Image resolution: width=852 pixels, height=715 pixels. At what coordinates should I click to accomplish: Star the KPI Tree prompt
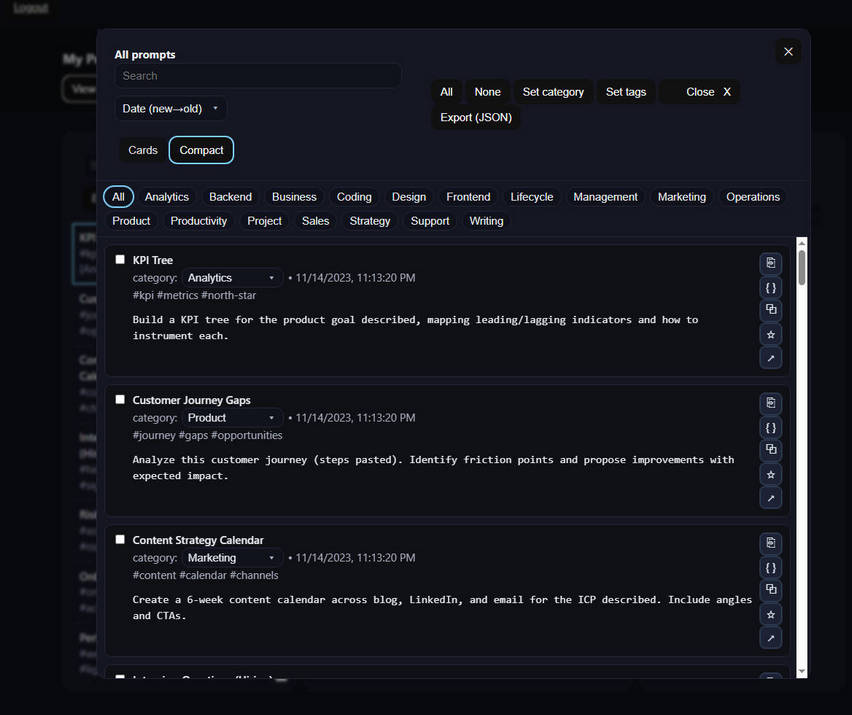tap(770, 334)
